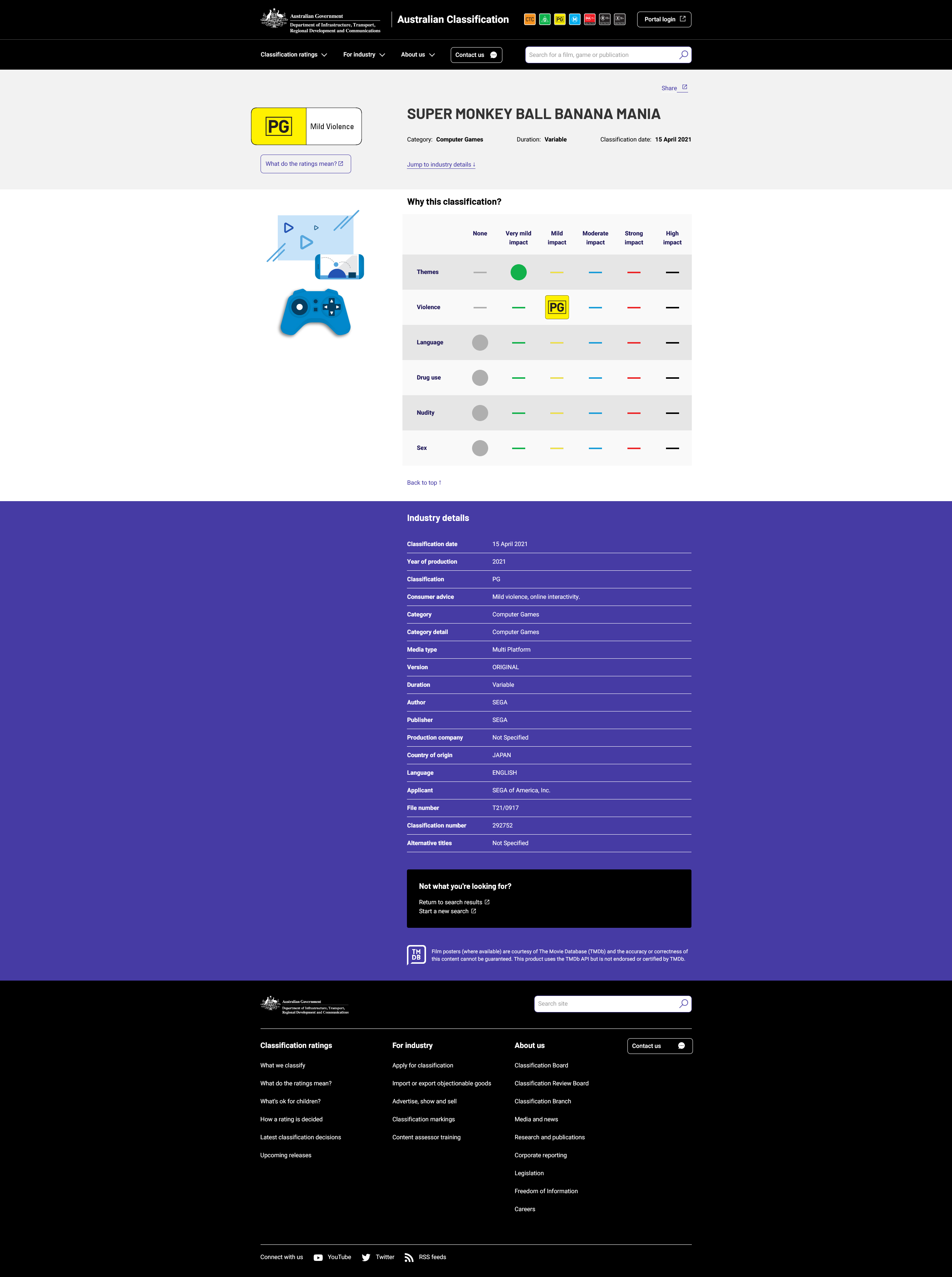Click the applicant value 'SEGA of America, Inc.'
Screen dimensions: 952x1277
coord(521,790)
